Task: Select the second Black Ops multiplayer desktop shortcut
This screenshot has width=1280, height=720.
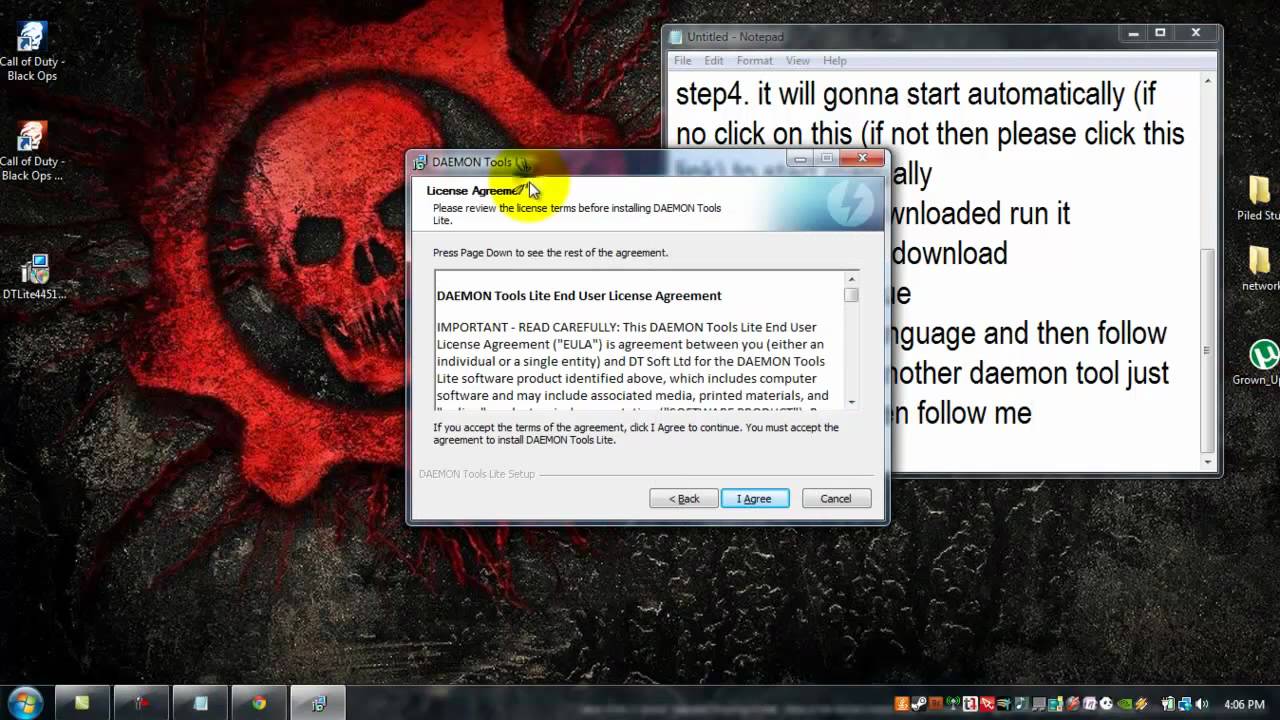Action: click(32, 150)
